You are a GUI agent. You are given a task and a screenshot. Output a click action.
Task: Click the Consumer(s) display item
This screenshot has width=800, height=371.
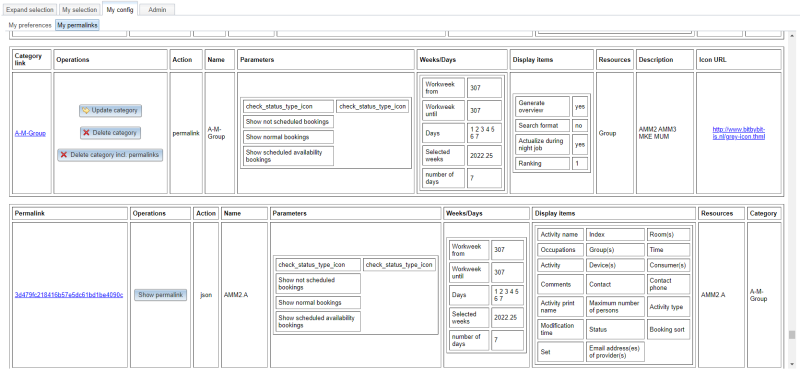(668, 265)
